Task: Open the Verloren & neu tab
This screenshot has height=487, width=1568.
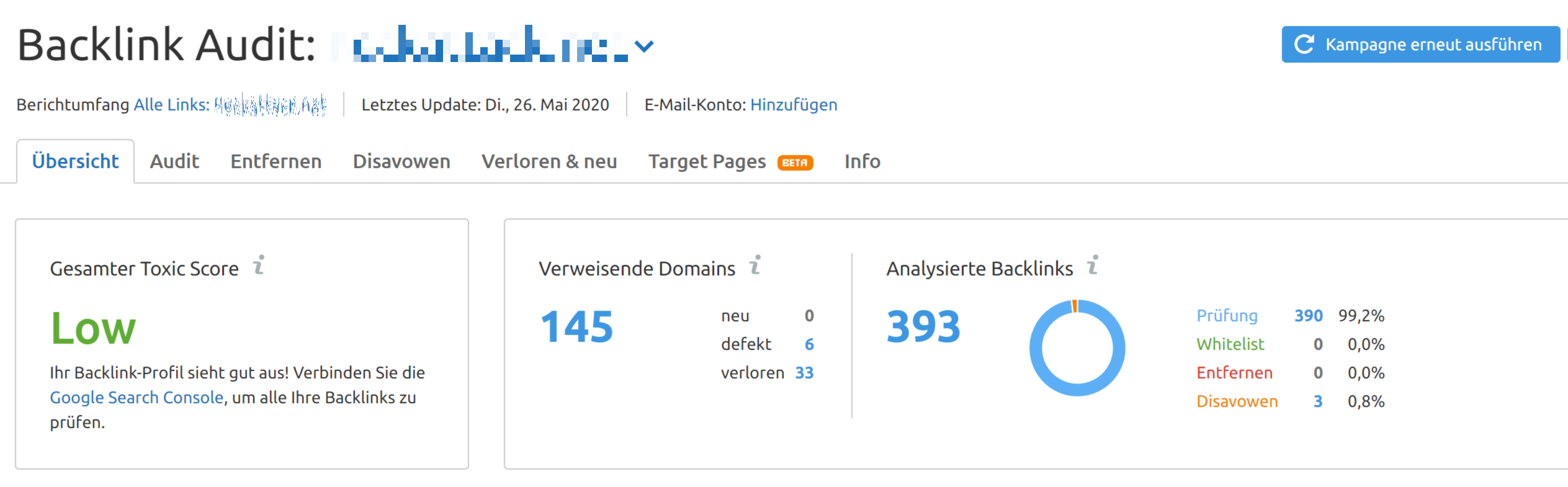Action: tap(549, 161)
